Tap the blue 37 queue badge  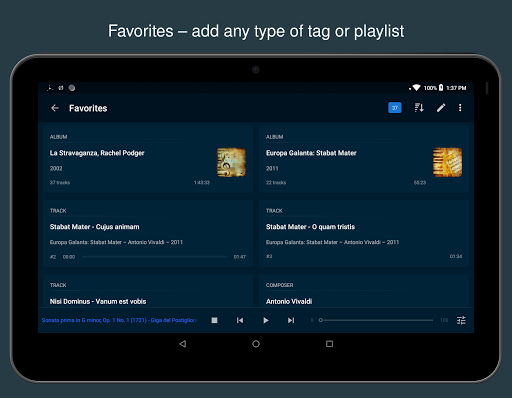395,108
